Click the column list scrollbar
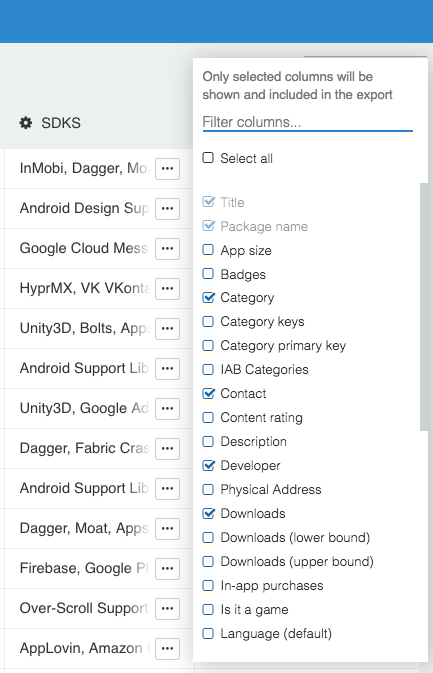Viewport: 433px width, 673px height. coord(424,307)
